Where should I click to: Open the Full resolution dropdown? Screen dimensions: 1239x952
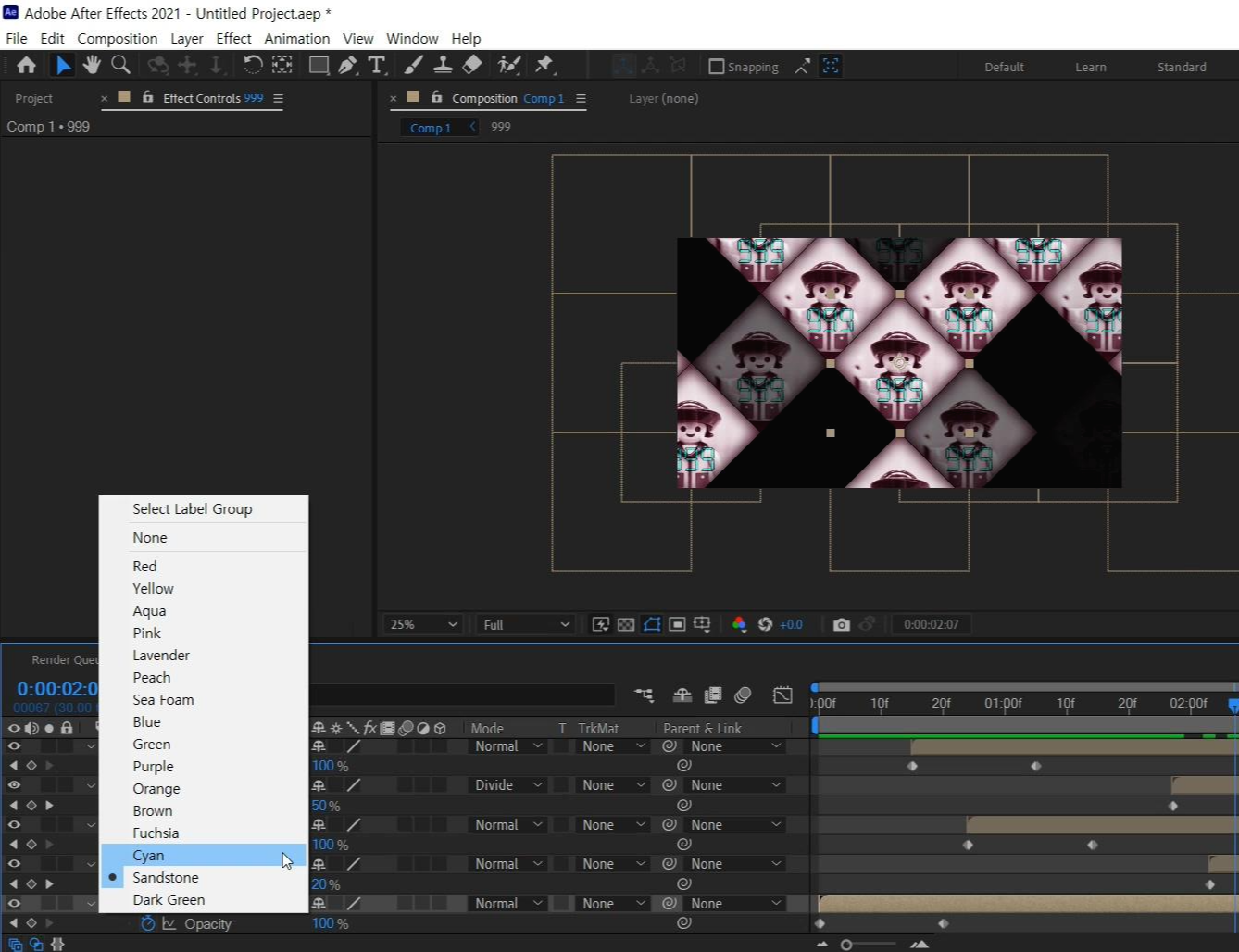coord(525,624)
